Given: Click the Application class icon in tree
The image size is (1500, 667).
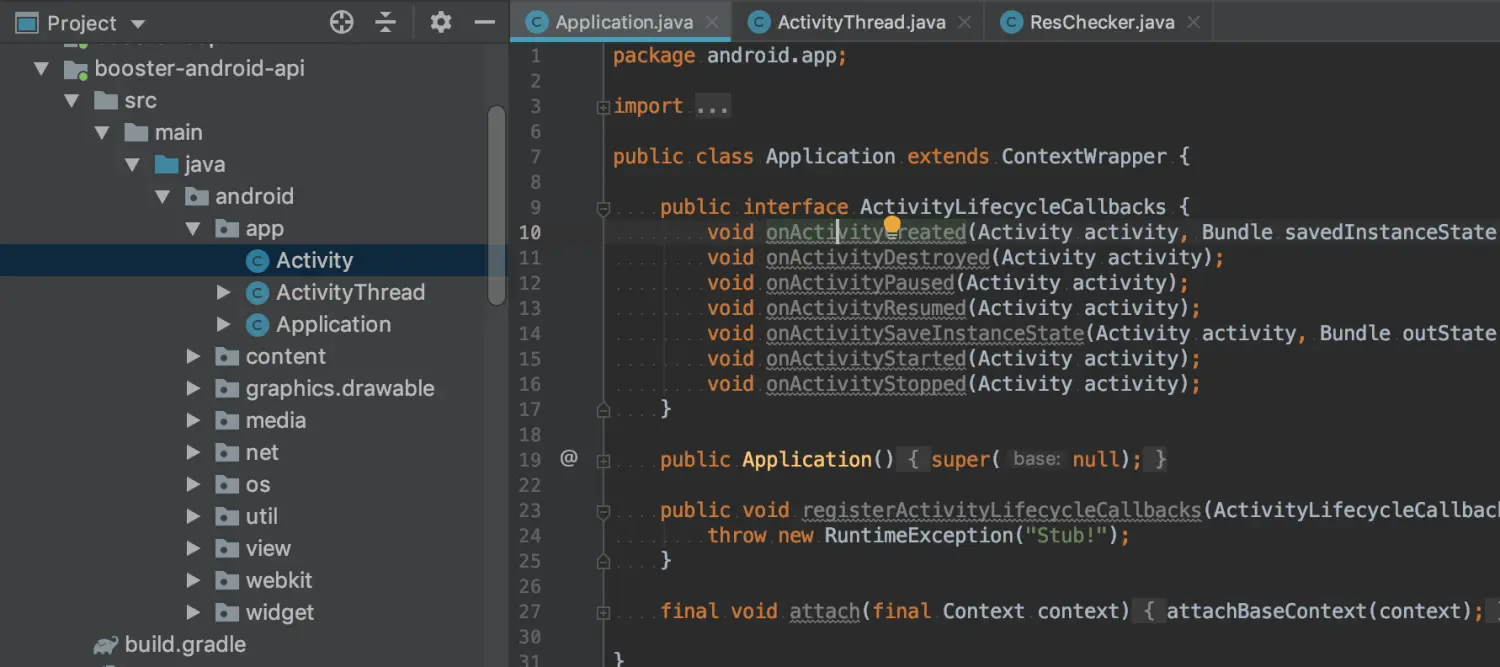Looking at the screenshot, I should tap(258, 325).
